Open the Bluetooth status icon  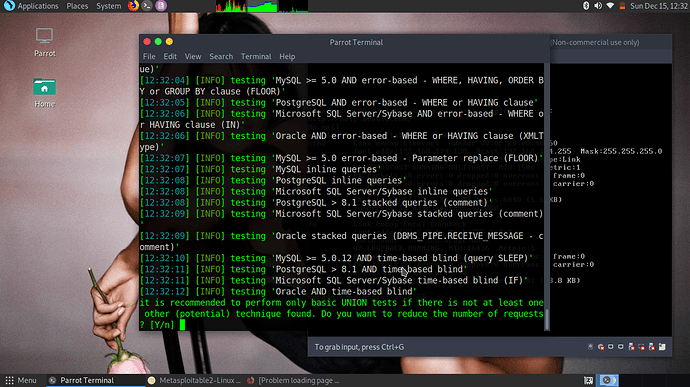586,6
